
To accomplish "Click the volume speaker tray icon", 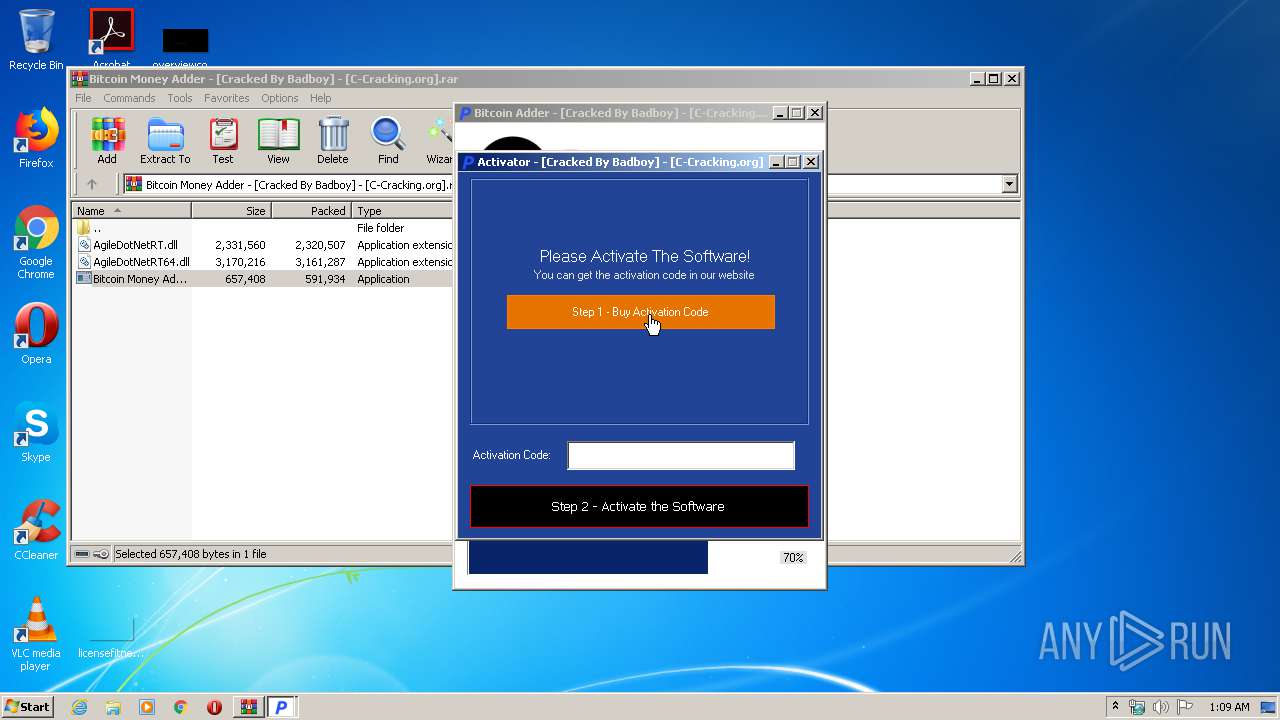I will [1161, 707].
